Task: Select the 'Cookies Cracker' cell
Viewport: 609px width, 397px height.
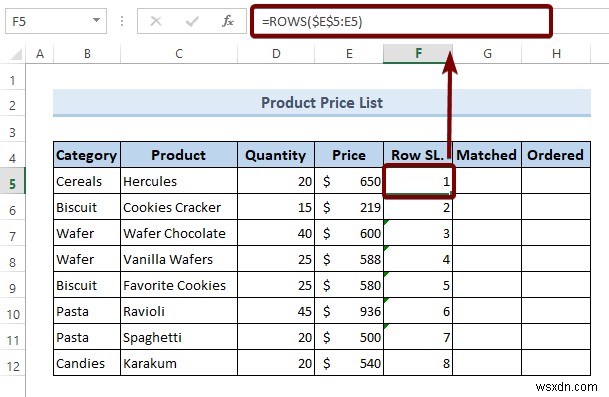Action: pos(179,207)
